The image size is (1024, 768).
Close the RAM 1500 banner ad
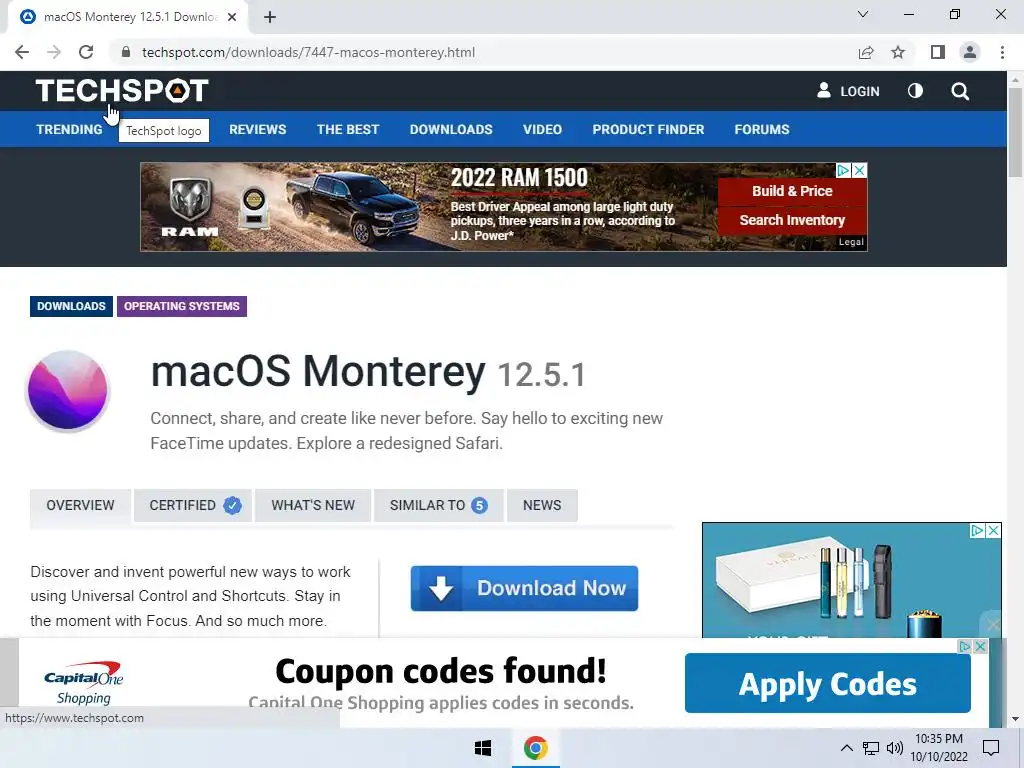click(859, 170)
